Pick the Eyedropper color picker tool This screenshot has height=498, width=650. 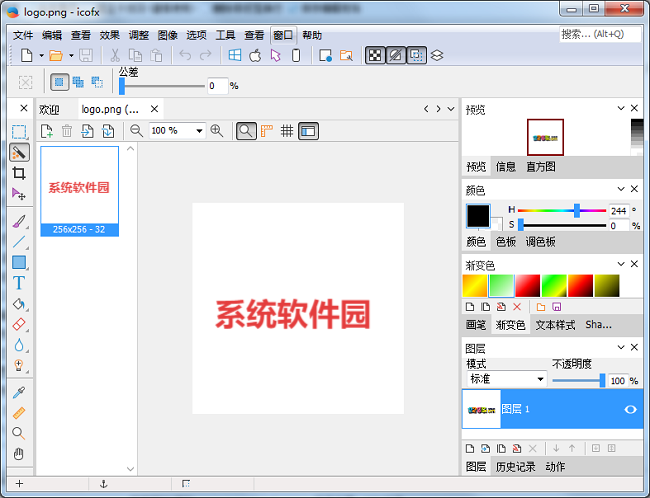(x=19, y=392)
